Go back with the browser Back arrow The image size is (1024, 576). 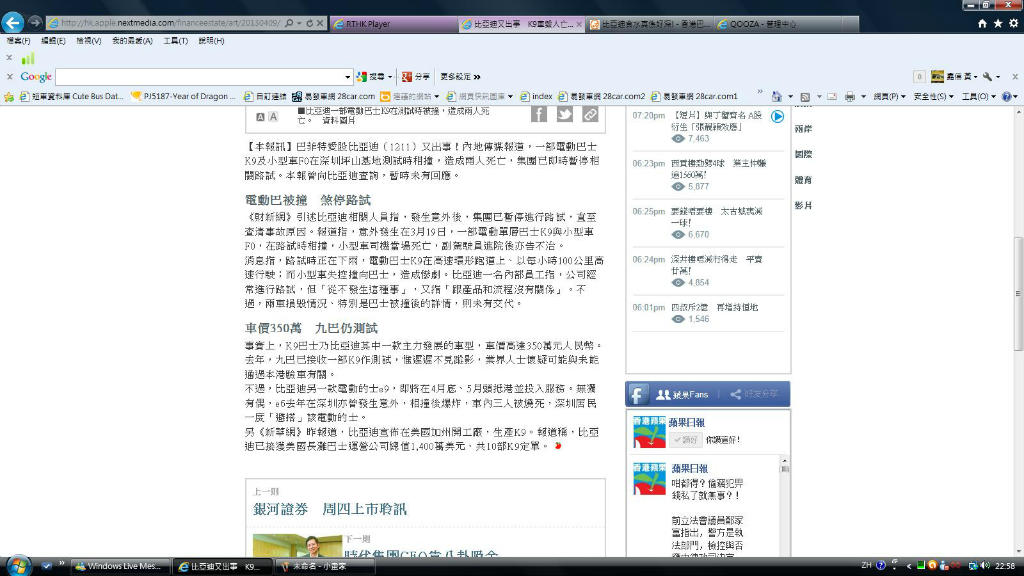(12, 23)
